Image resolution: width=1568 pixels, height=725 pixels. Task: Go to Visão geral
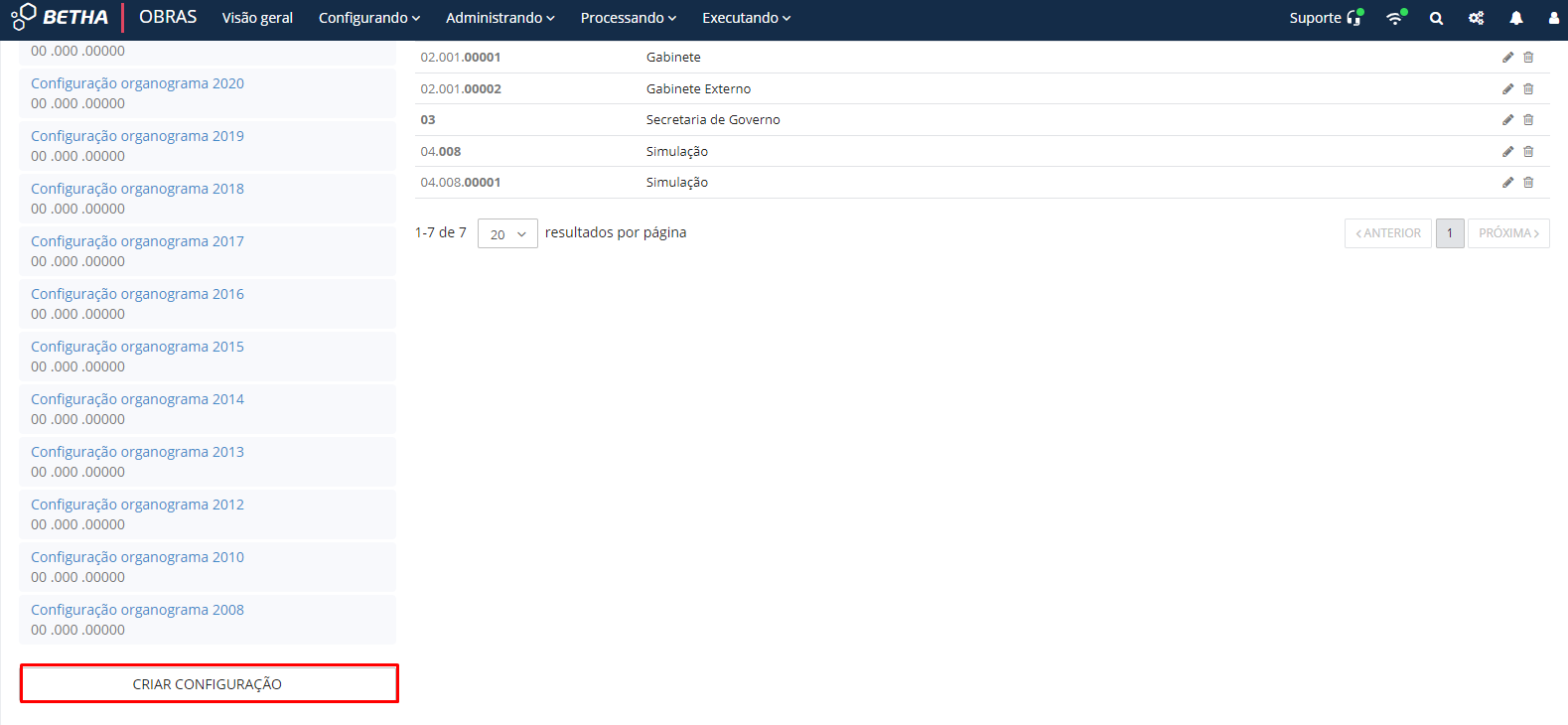257,18
